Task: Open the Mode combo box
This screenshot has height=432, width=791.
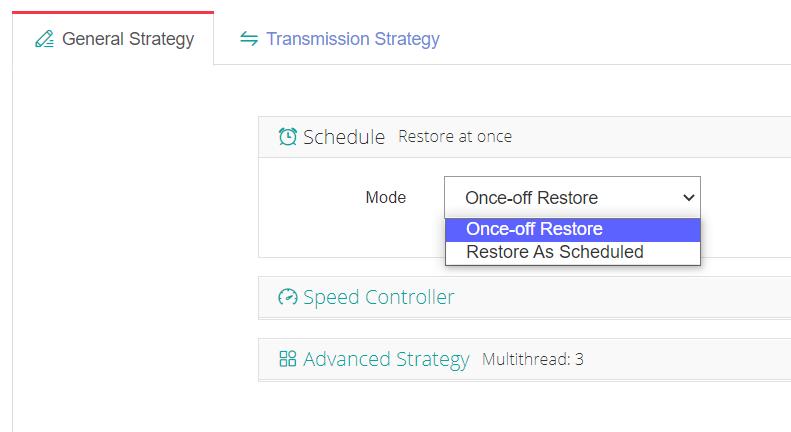Action: coord(572,197)
